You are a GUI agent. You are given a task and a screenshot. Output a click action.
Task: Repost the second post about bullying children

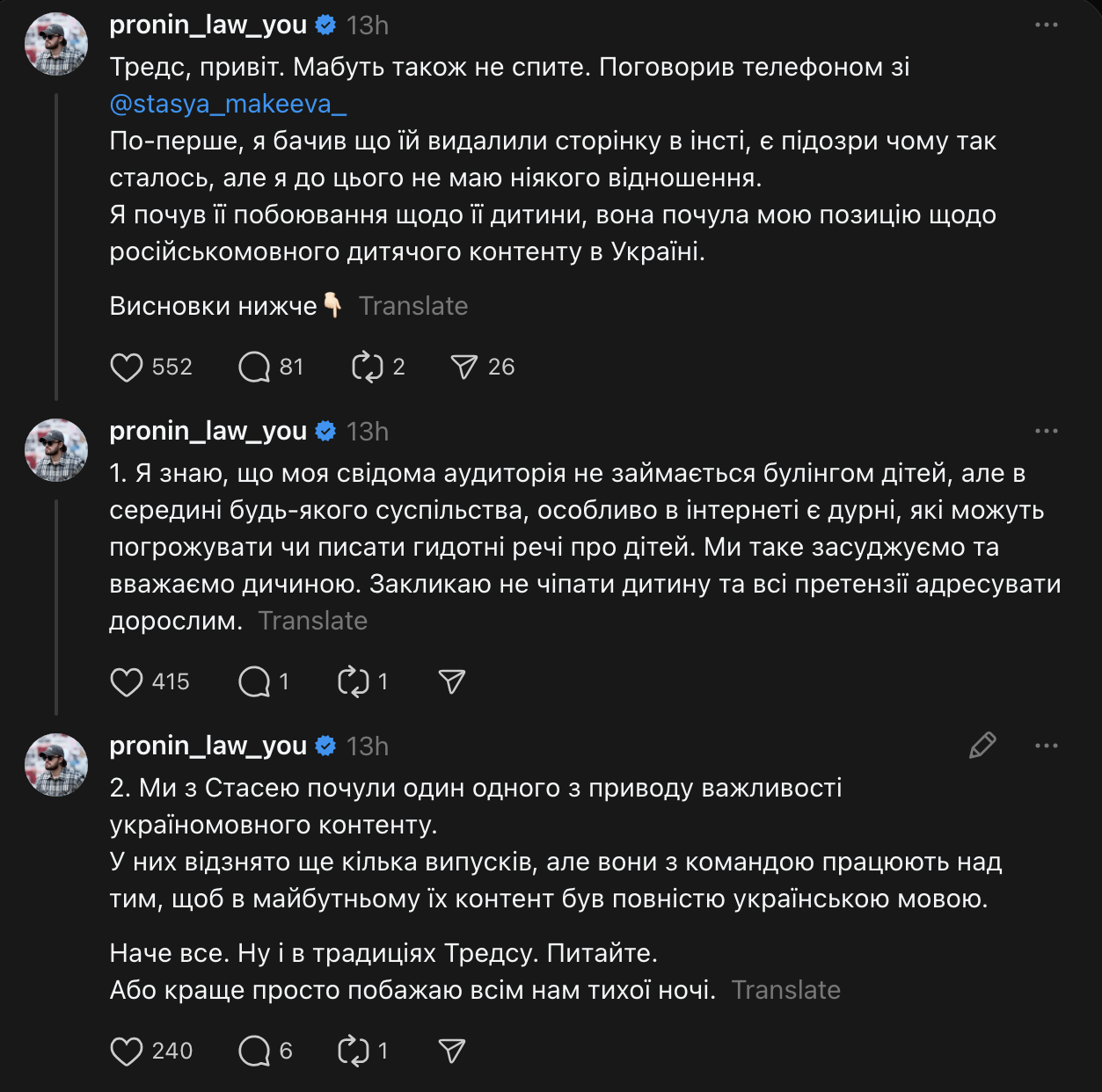[x=354, y=681]
